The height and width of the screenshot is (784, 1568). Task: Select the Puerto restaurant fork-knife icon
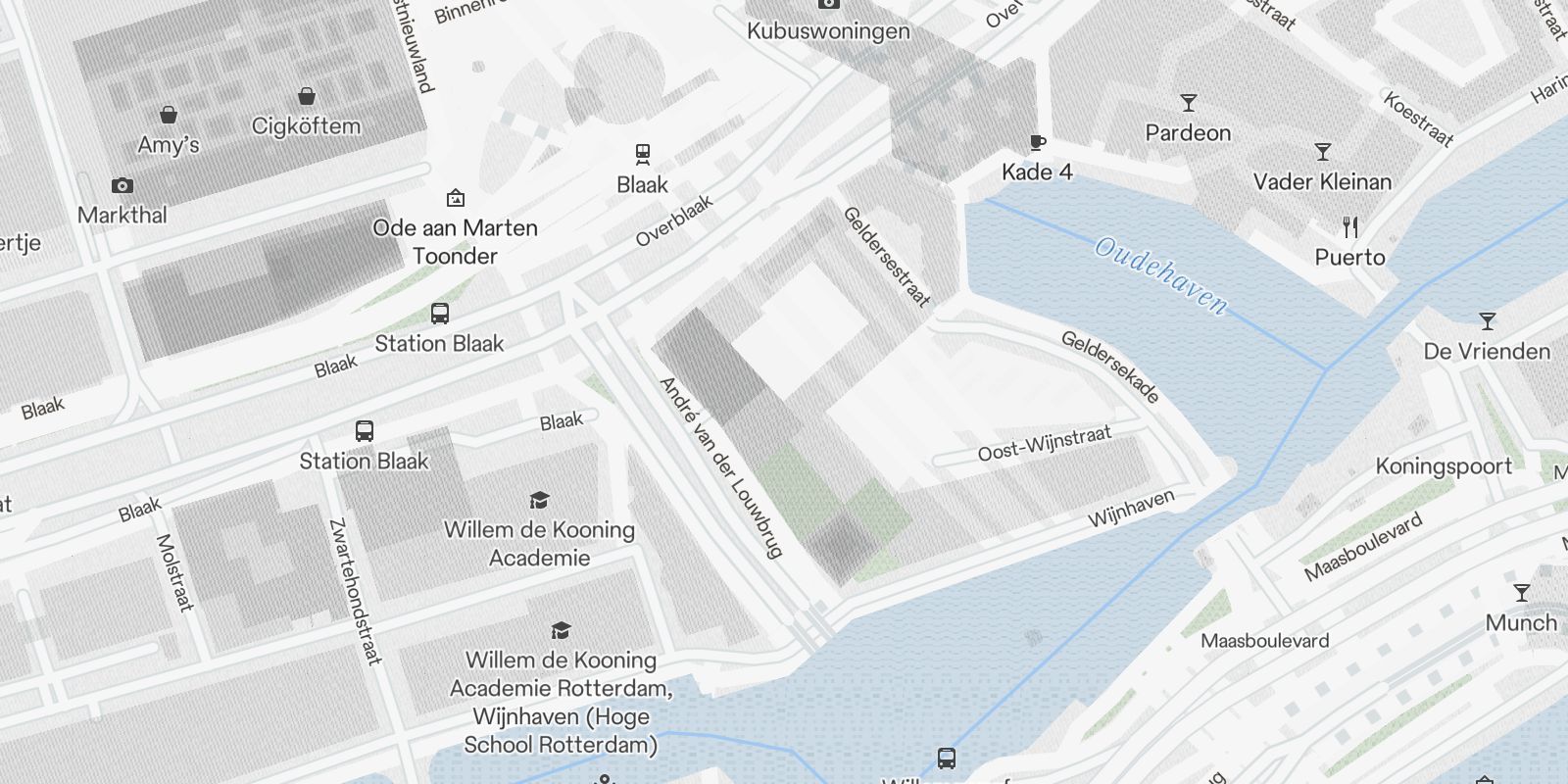point(1350,227)
